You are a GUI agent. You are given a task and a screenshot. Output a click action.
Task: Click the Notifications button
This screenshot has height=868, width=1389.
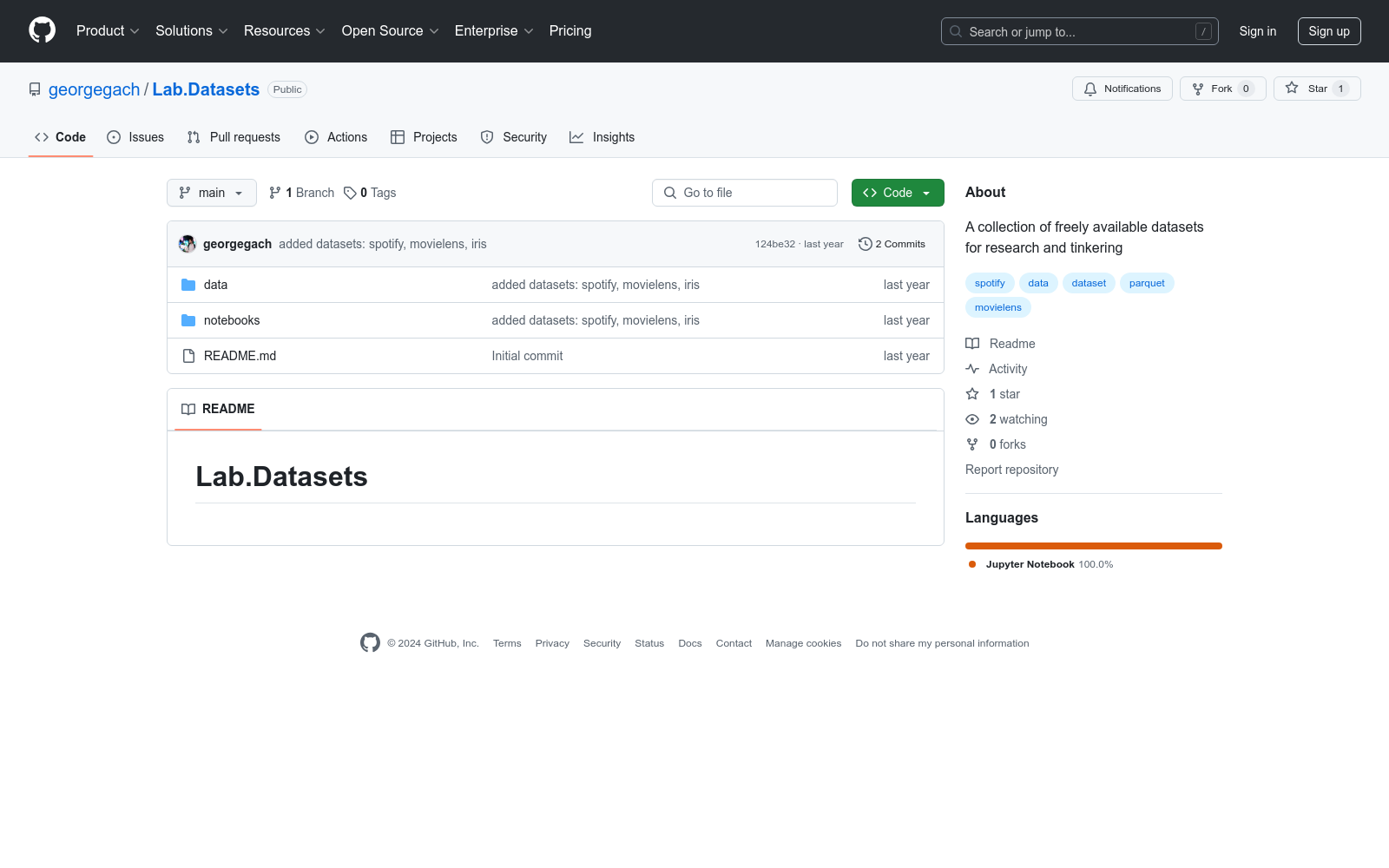pos(1122,89)
